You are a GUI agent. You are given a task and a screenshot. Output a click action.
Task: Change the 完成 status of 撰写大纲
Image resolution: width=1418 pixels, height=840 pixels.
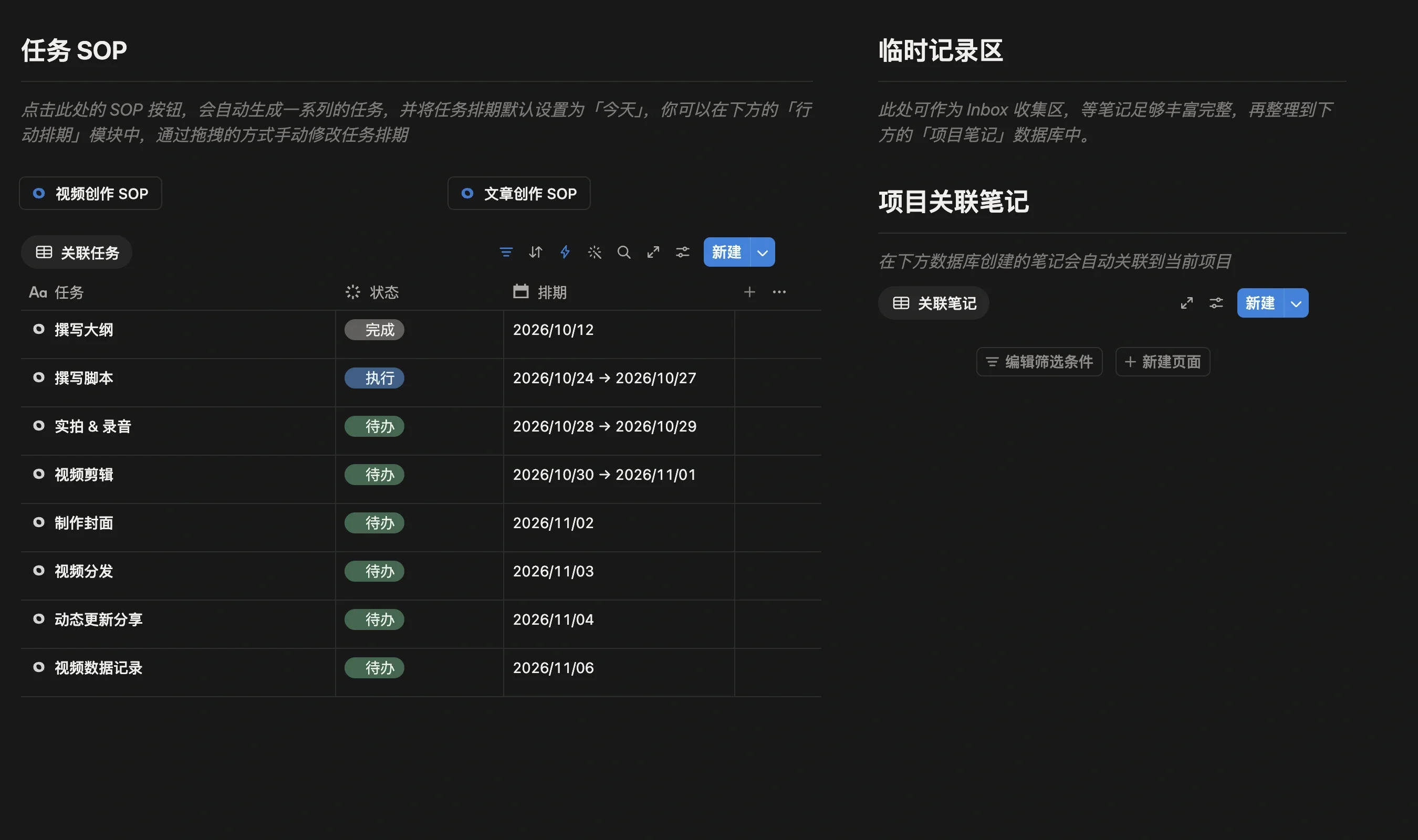pyautogui.click(x=374, y=330)
